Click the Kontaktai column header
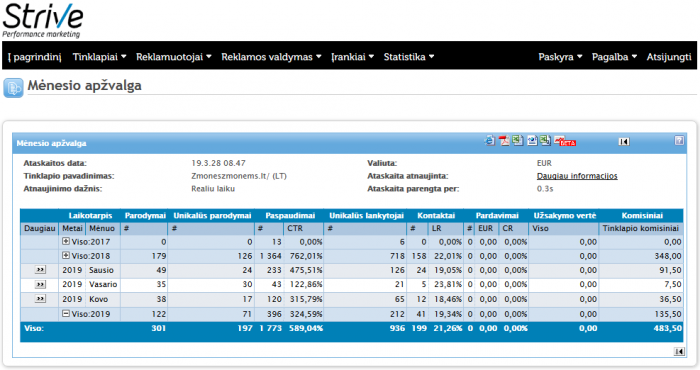 click(436, 216)
